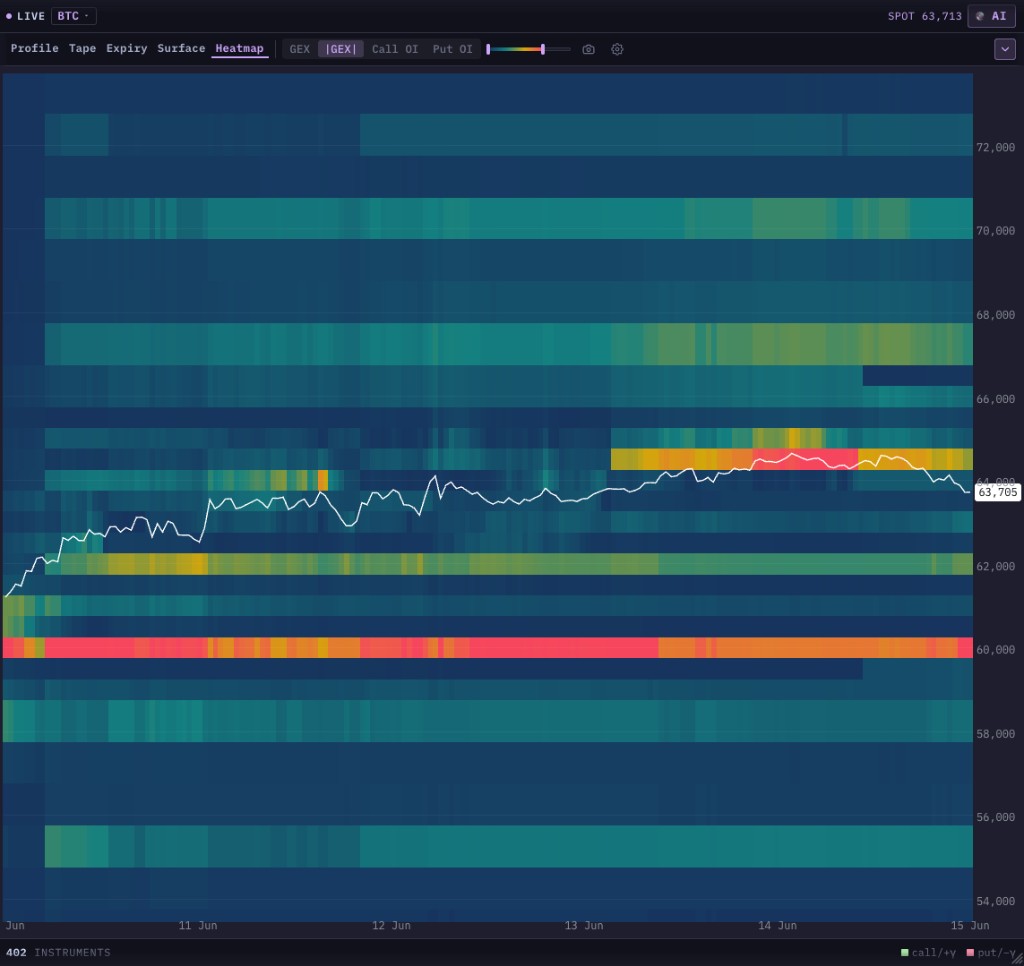Select the Put OI metric mode
This screenshot has height=966, width=1024.
click(453, 49)
